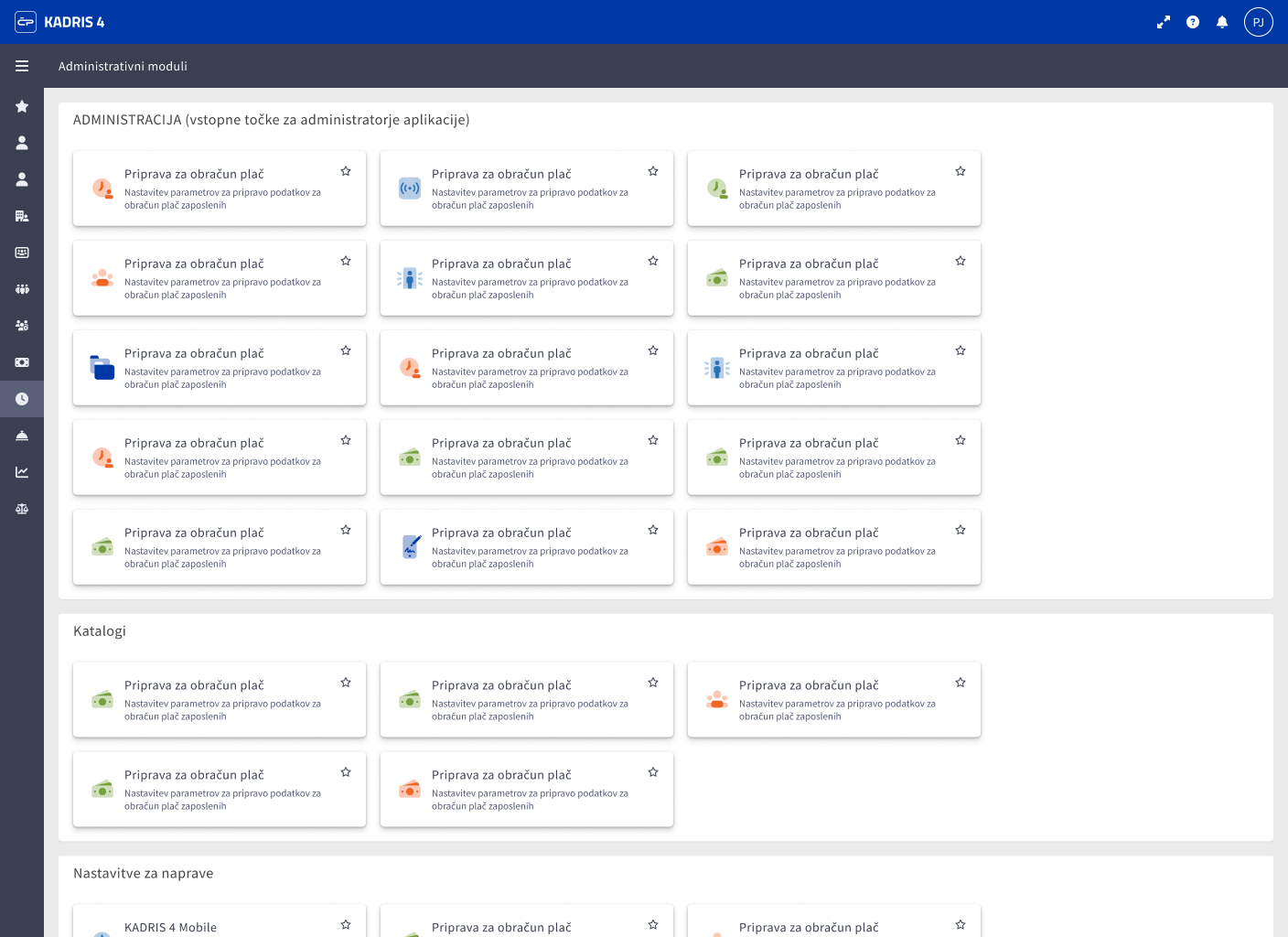
Task: Open the ID card sidebar icon
Action: 22,253
